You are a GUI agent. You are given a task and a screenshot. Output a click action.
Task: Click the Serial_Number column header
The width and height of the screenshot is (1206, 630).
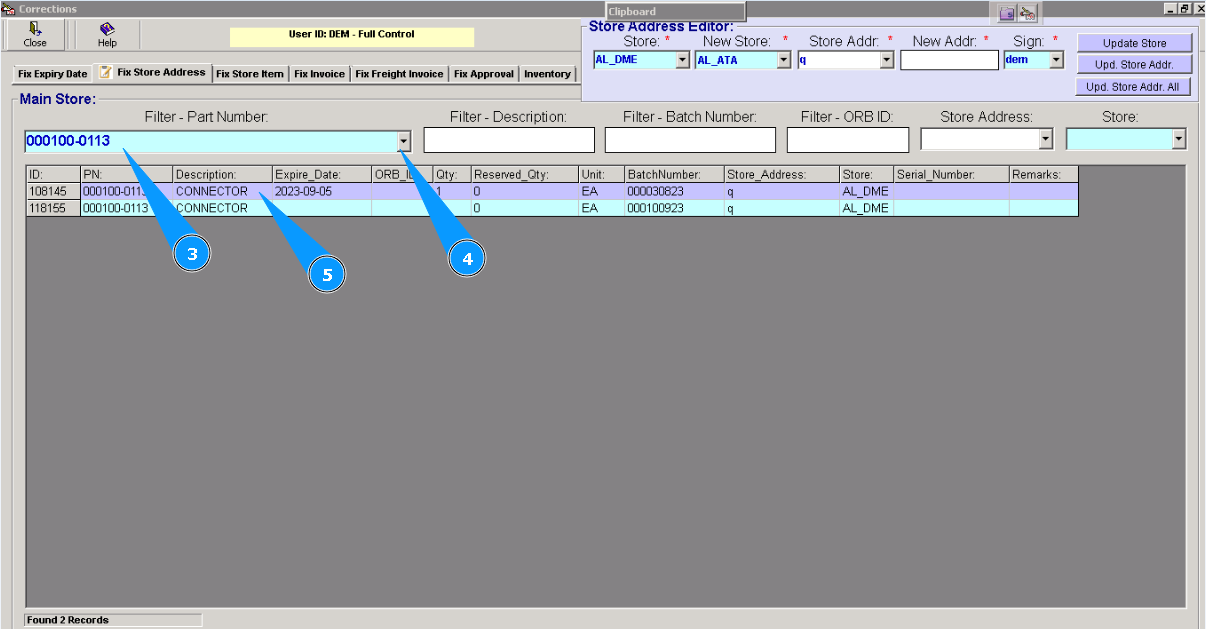[x=951, y=174]
